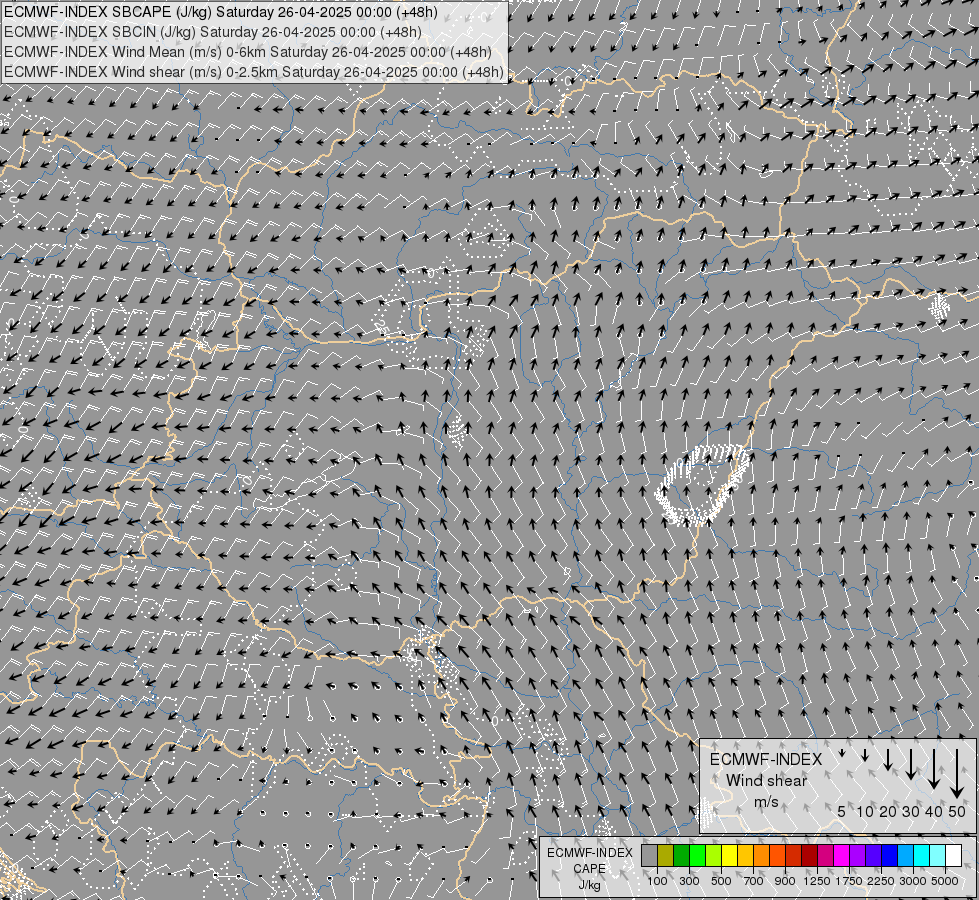Click the '10' label under the shear arrows
Image resolution: width=979 pixels, height=900 pixels.
click(x=865, y=811)
